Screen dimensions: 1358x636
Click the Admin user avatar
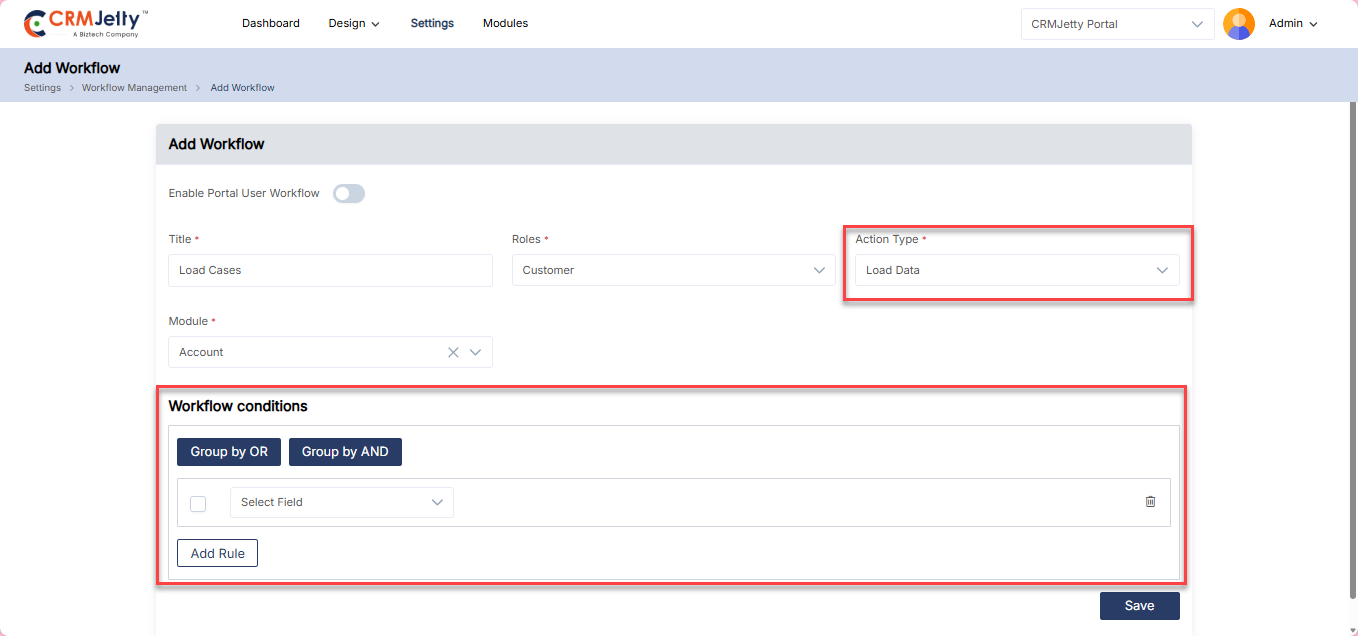coord(1239,24)
